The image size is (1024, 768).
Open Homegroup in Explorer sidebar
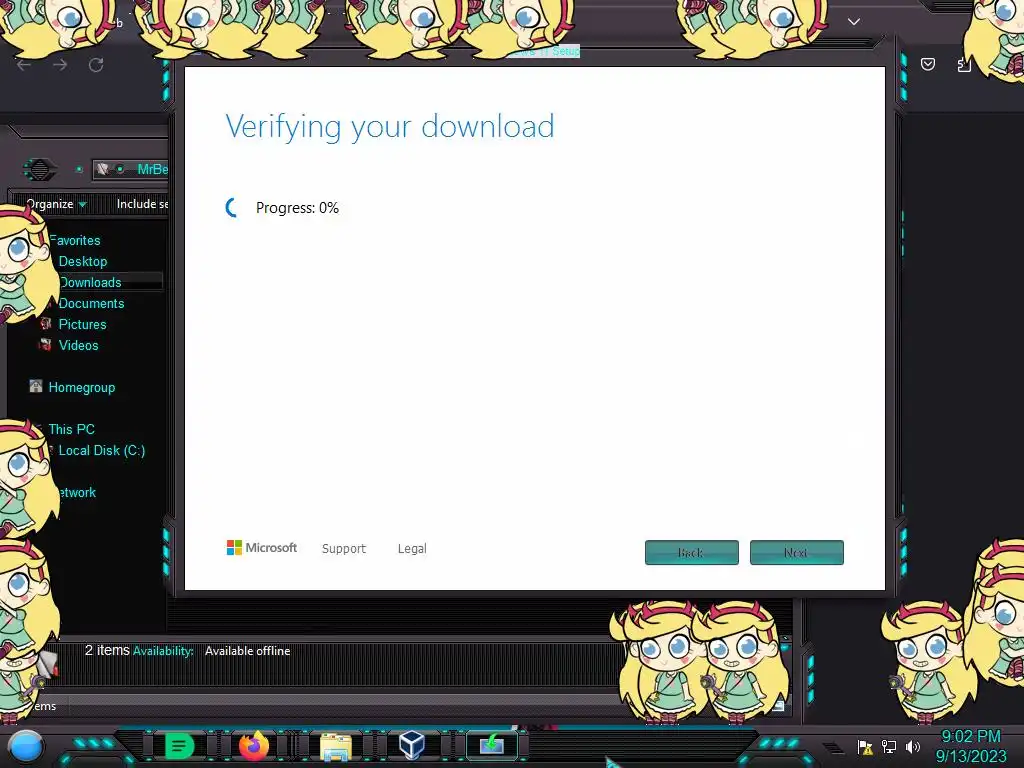click(x=82, y=387)
